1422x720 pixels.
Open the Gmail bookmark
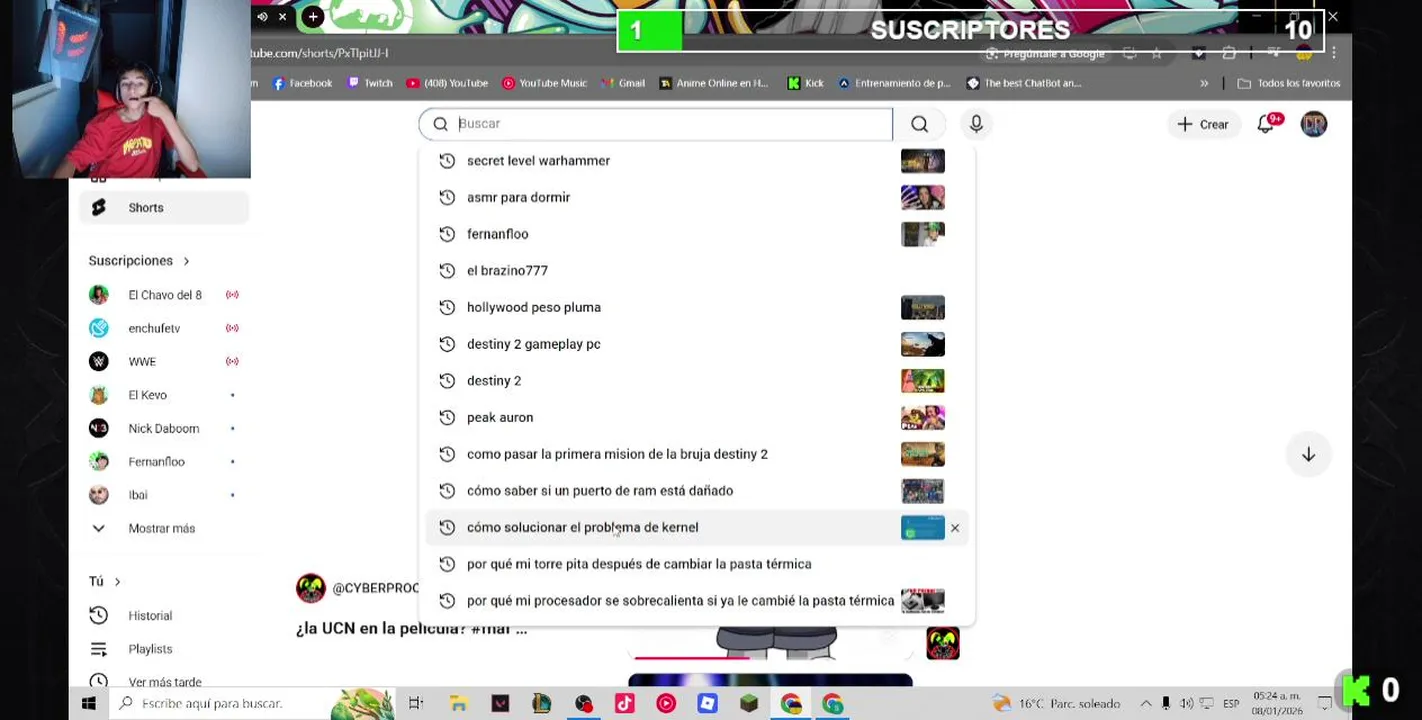(623, 83)
